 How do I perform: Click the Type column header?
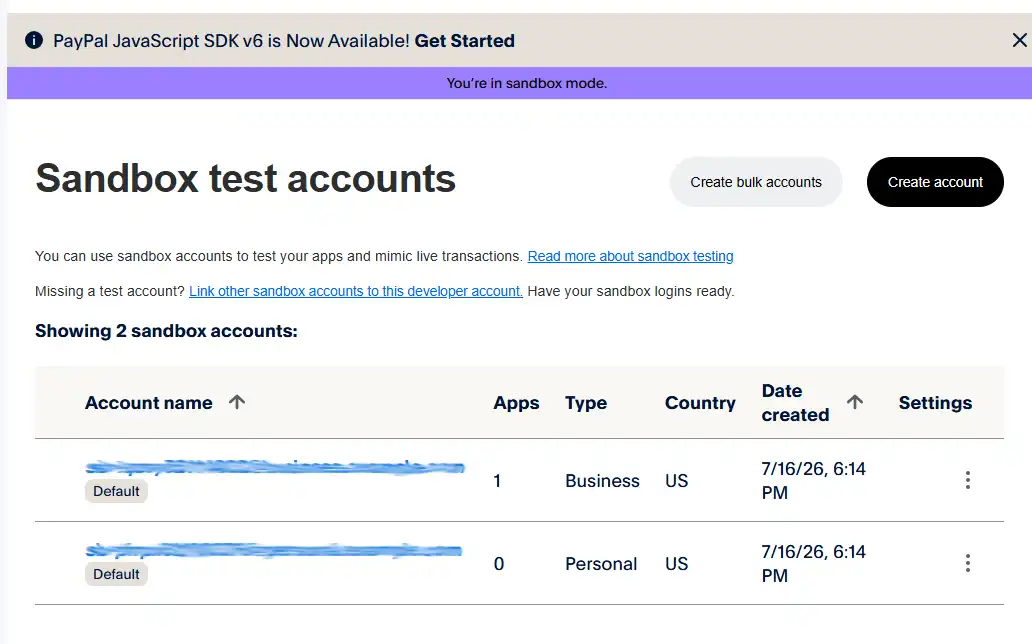[x=586, y=402]
